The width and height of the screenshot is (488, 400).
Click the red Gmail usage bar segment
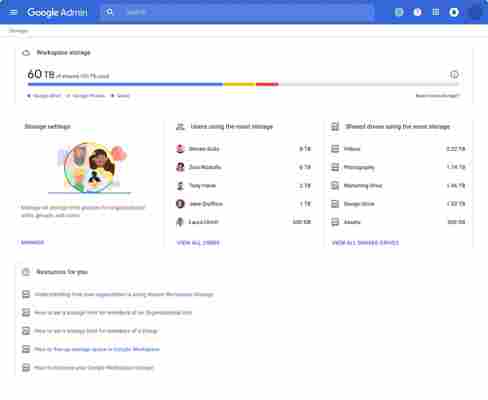pyautogui.click(x=267, y=84)
